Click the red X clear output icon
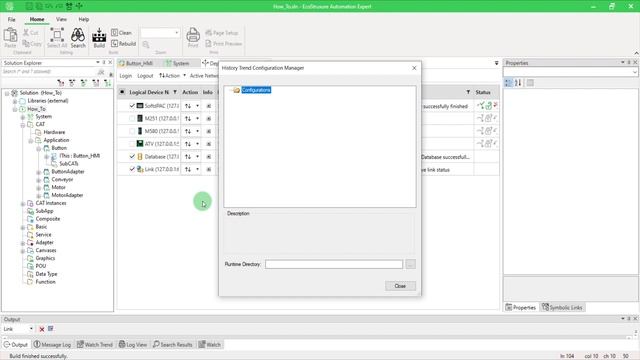The width and height of the screenshot is (640, 360). coord(42,329)
